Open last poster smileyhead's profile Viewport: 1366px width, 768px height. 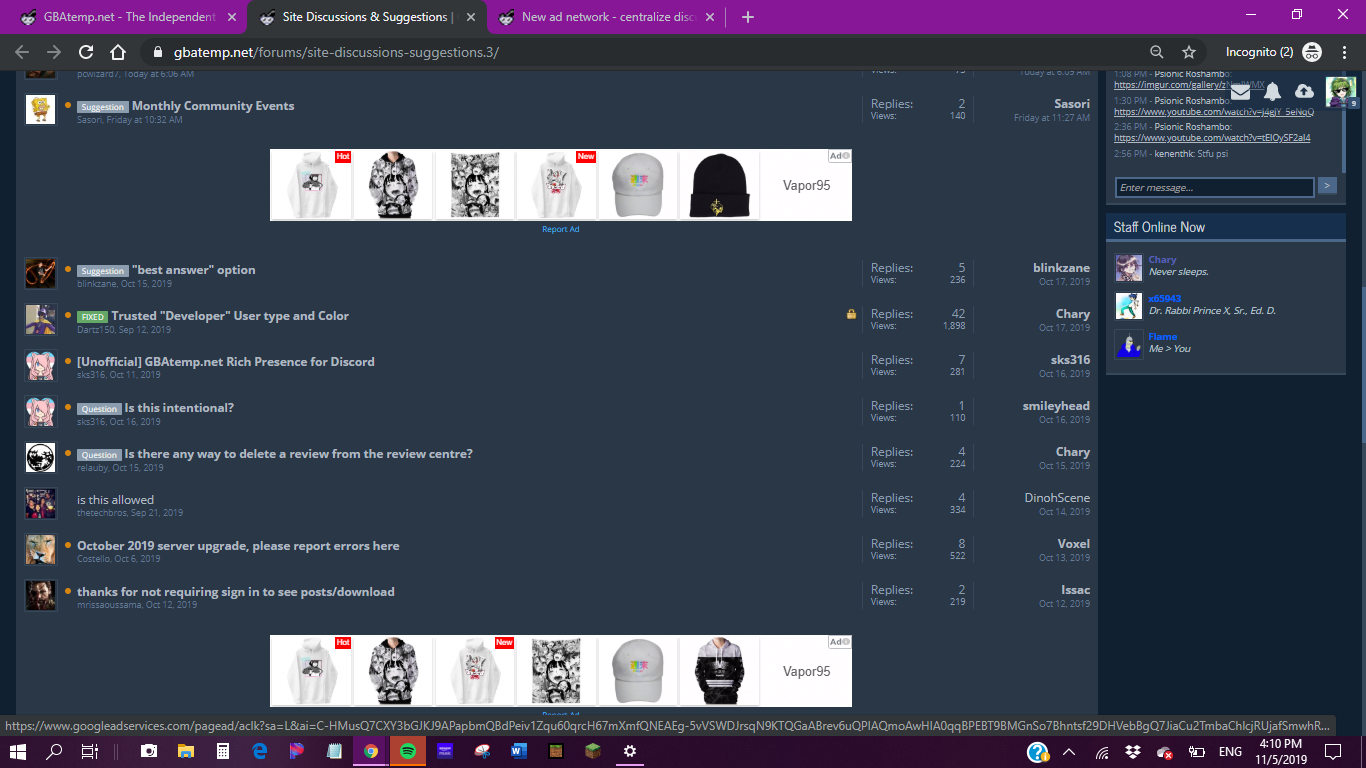coord(1056,406)
